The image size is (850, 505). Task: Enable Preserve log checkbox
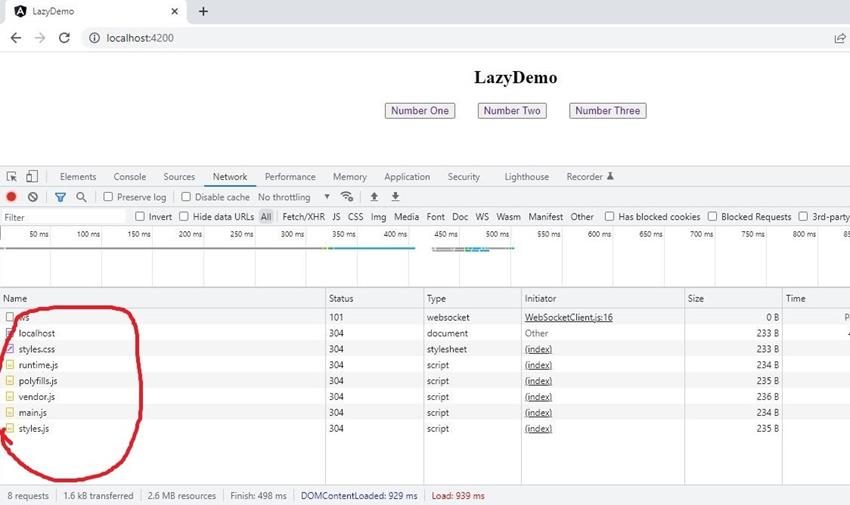tap(109, 197)
